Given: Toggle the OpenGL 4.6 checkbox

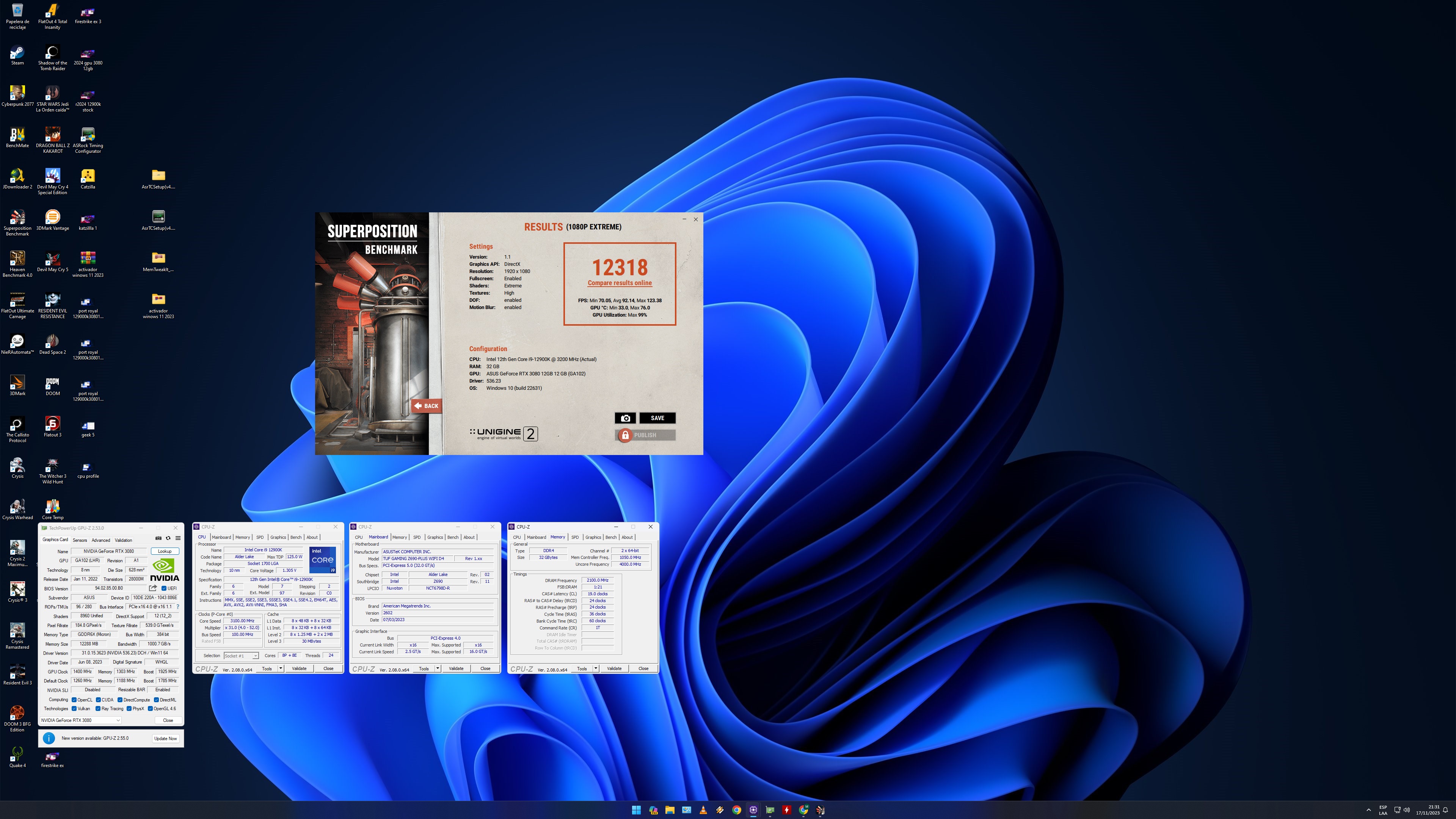Looking at the screenshot, I should pos(151,708).
